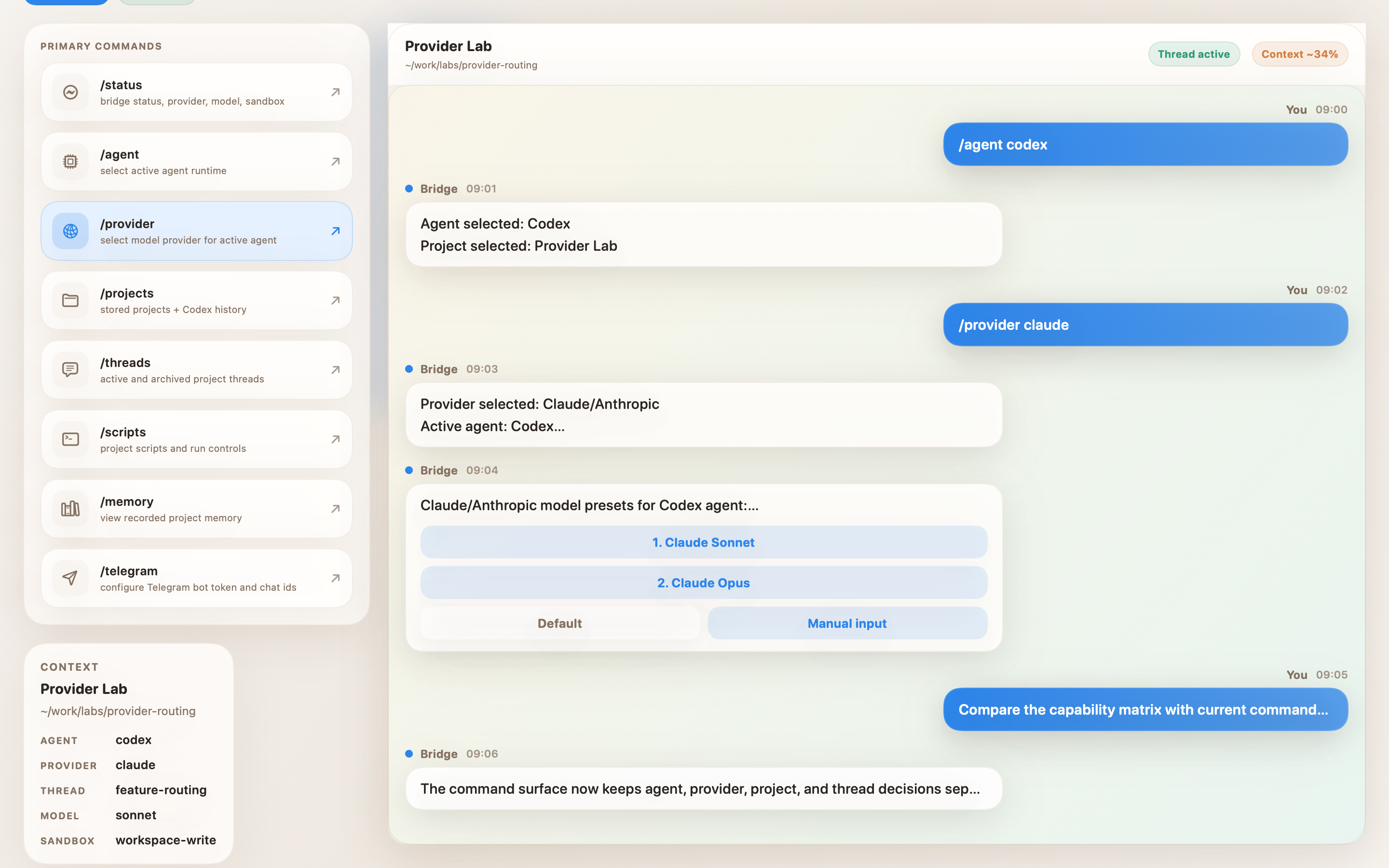Click the Bridge 09:03 sender label
Image resolution: width=1389 pixels, height=868 pixels.
[438, 368]
